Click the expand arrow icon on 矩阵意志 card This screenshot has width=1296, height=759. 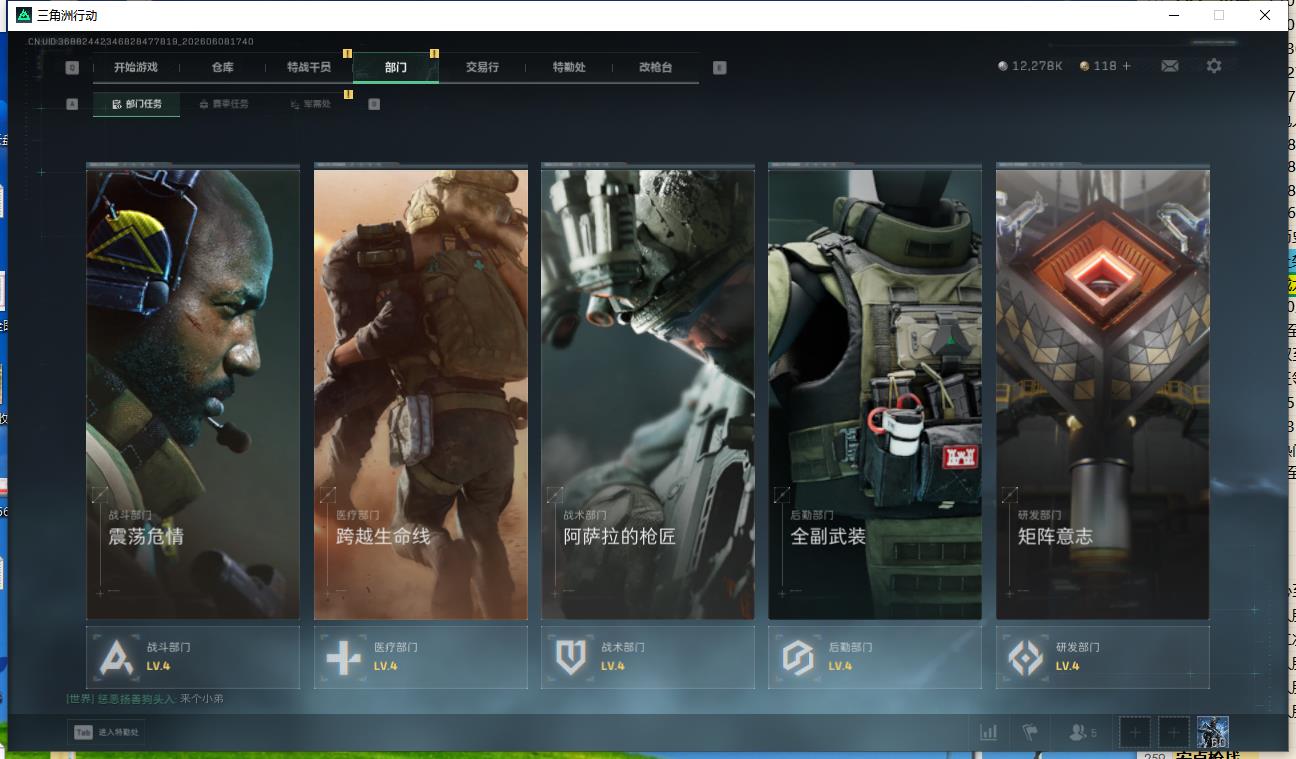pos(1009,494)
